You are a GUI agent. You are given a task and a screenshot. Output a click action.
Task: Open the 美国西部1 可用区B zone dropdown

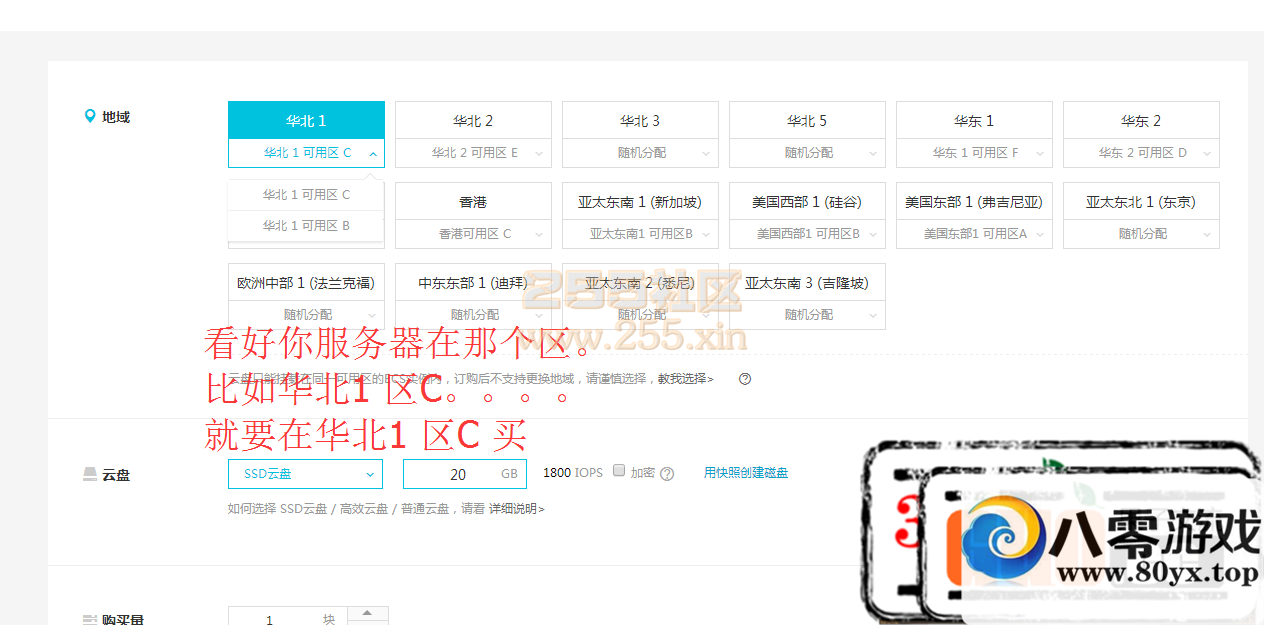[x=807, y=234]
